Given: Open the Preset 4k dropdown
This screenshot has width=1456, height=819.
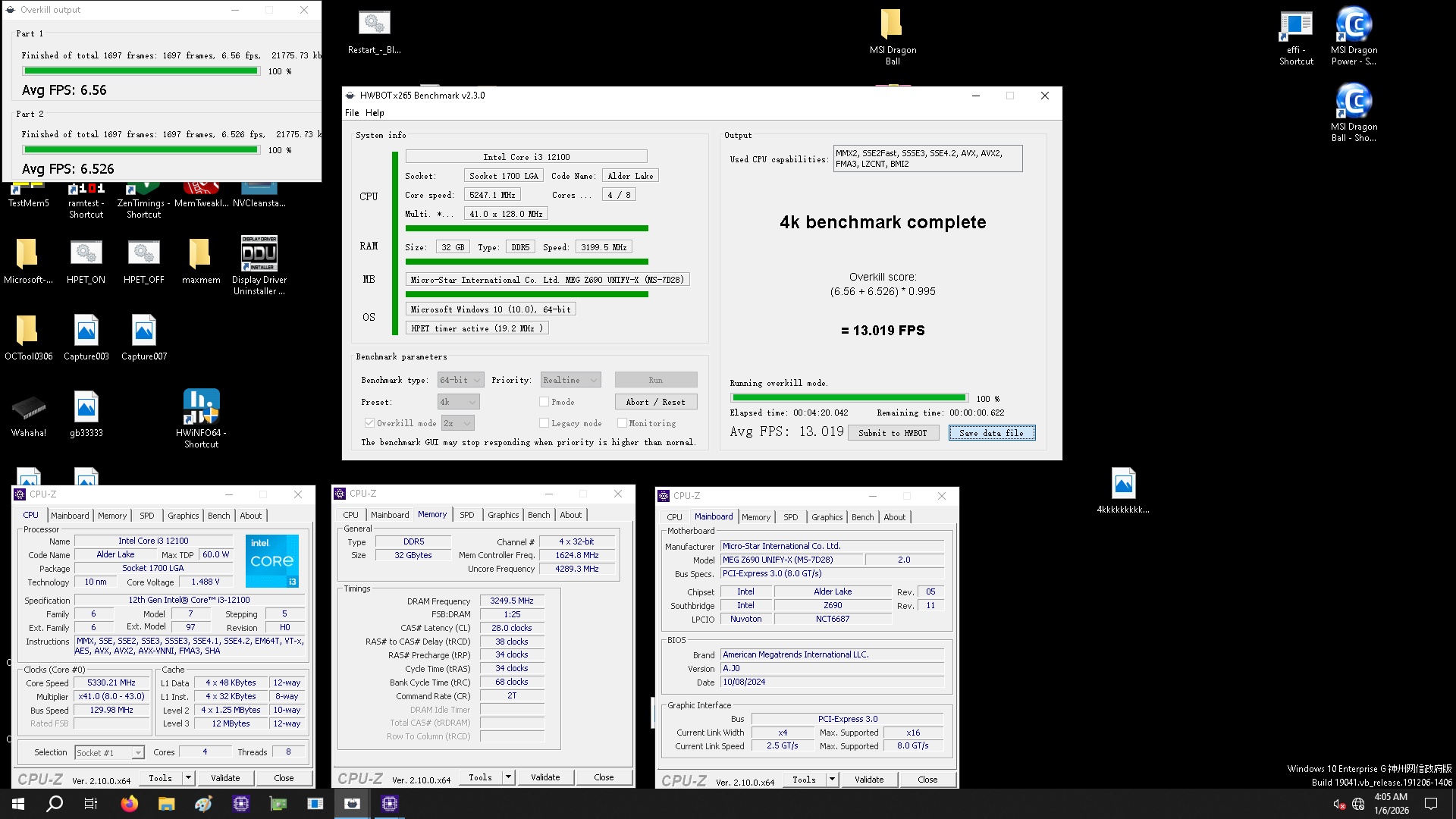Looking at the screenshot, I should [458, 402].
